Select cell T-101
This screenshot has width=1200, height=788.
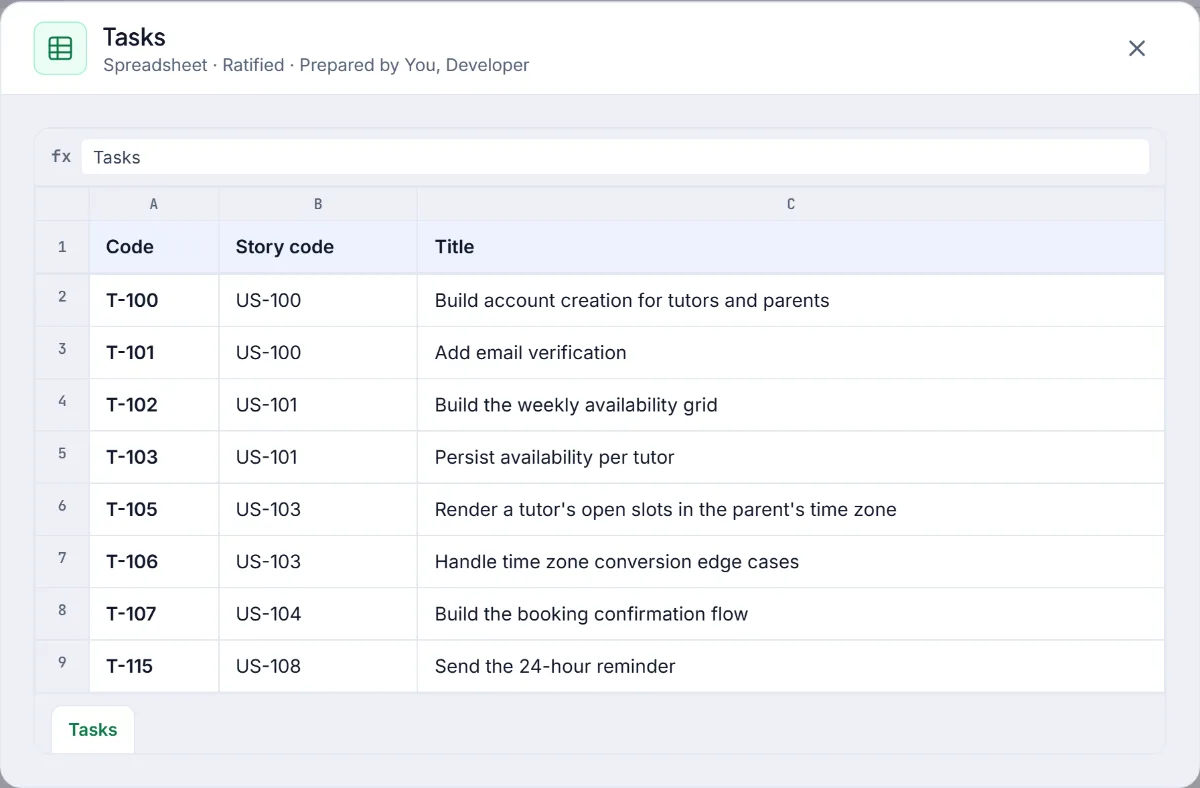(x=154, y=352)
